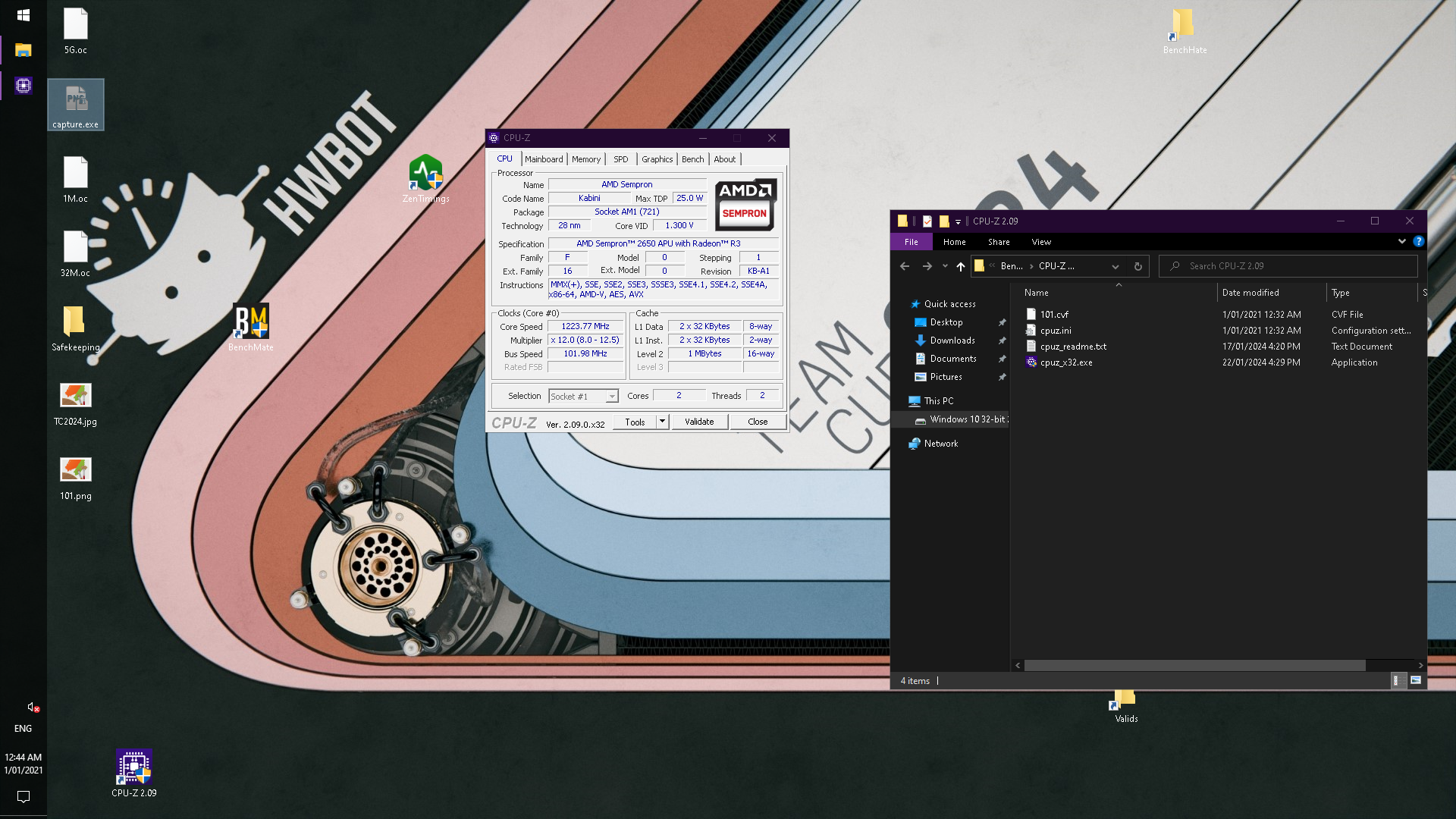Select the 1M.oc desktop file

point(75,180)
